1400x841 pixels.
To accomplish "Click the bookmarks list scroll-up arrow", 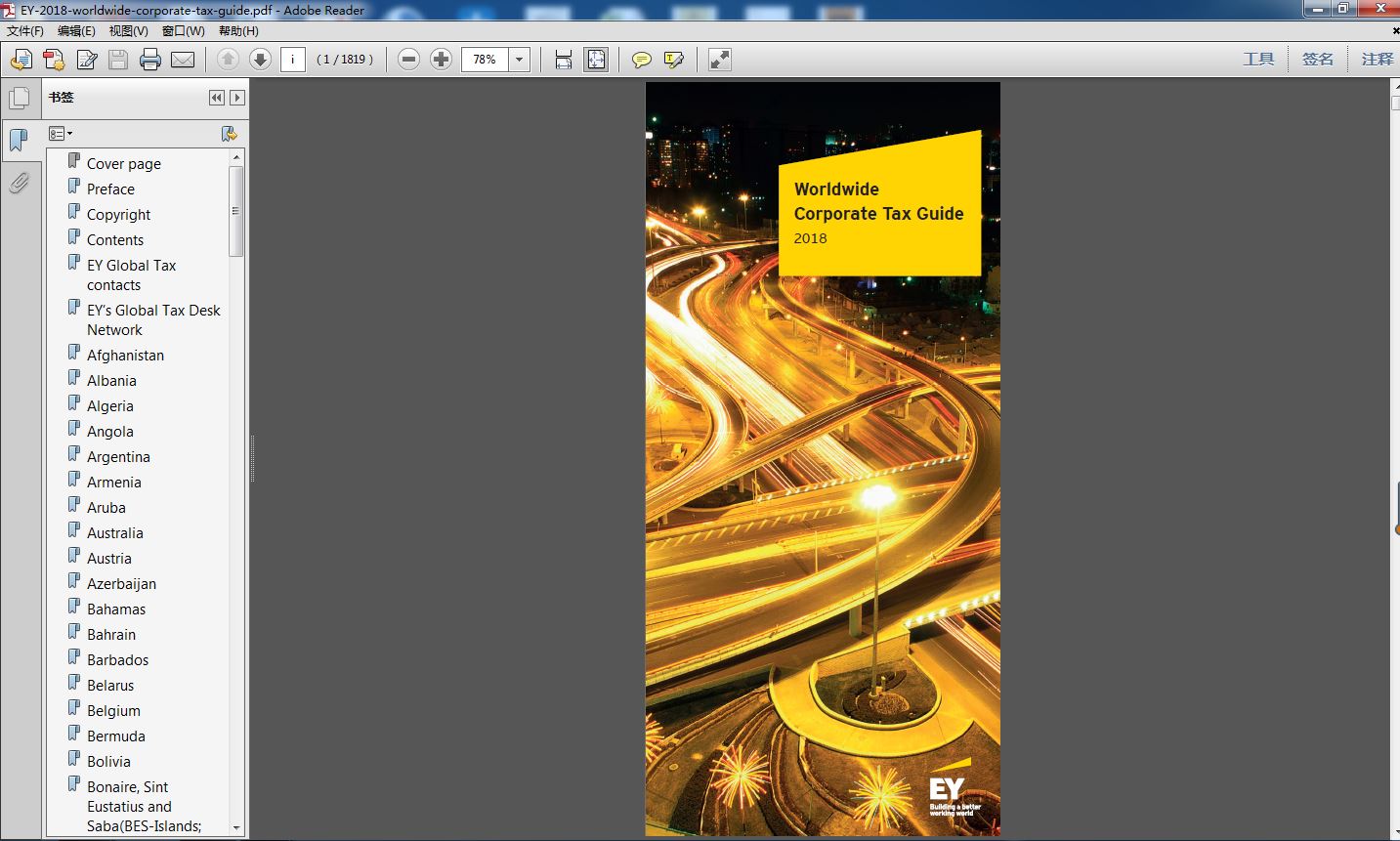I will 235,157.
